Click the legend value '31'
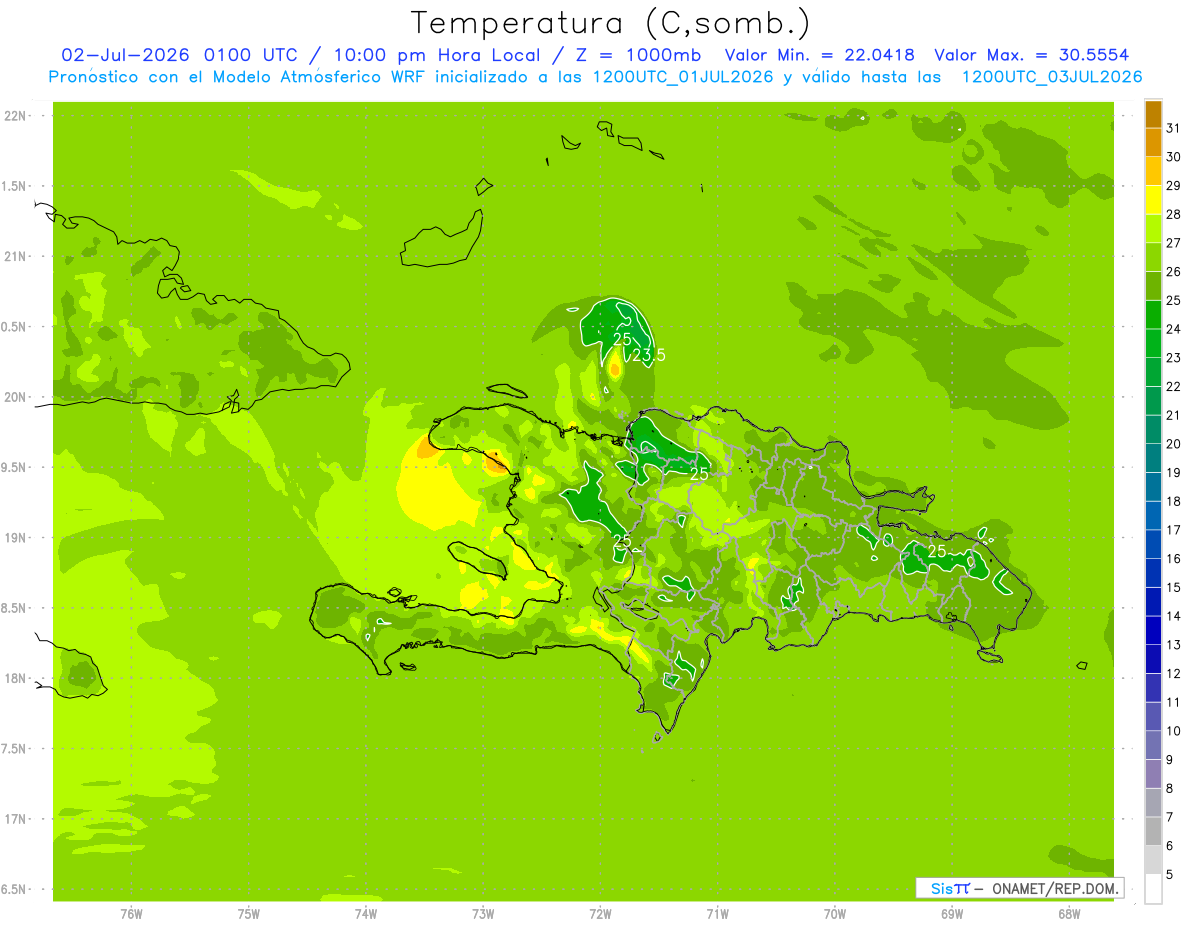 [x=1174, y=128]
